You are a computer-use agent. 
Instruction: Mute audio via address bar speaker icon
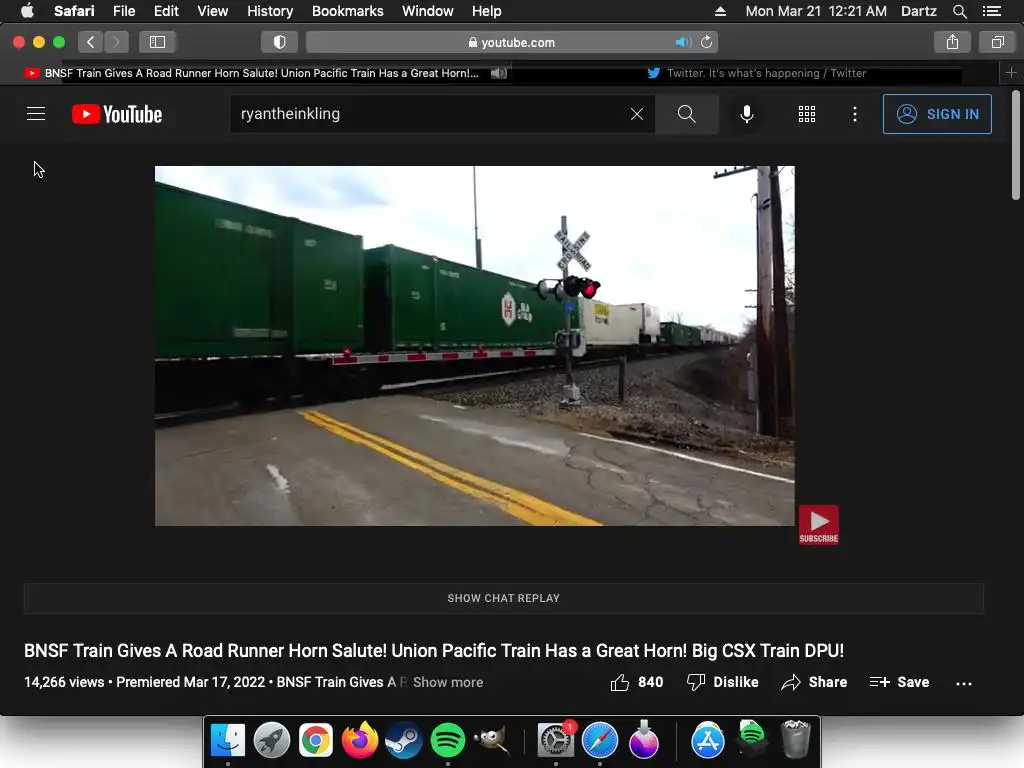pos(683,42)
